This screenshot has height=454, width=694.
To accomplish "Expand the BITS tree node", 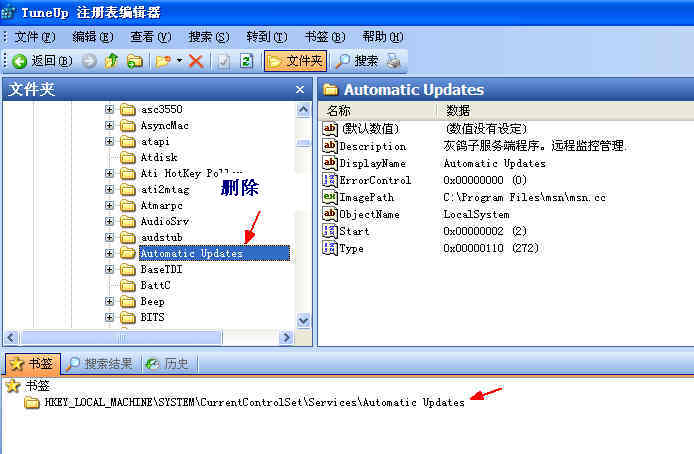I will (x=109, y=317).
